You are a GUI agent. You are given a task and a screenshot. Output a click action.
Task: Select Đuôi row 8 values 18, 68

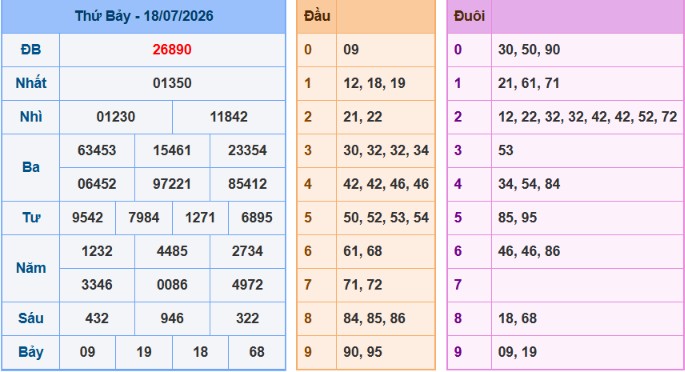517,318
